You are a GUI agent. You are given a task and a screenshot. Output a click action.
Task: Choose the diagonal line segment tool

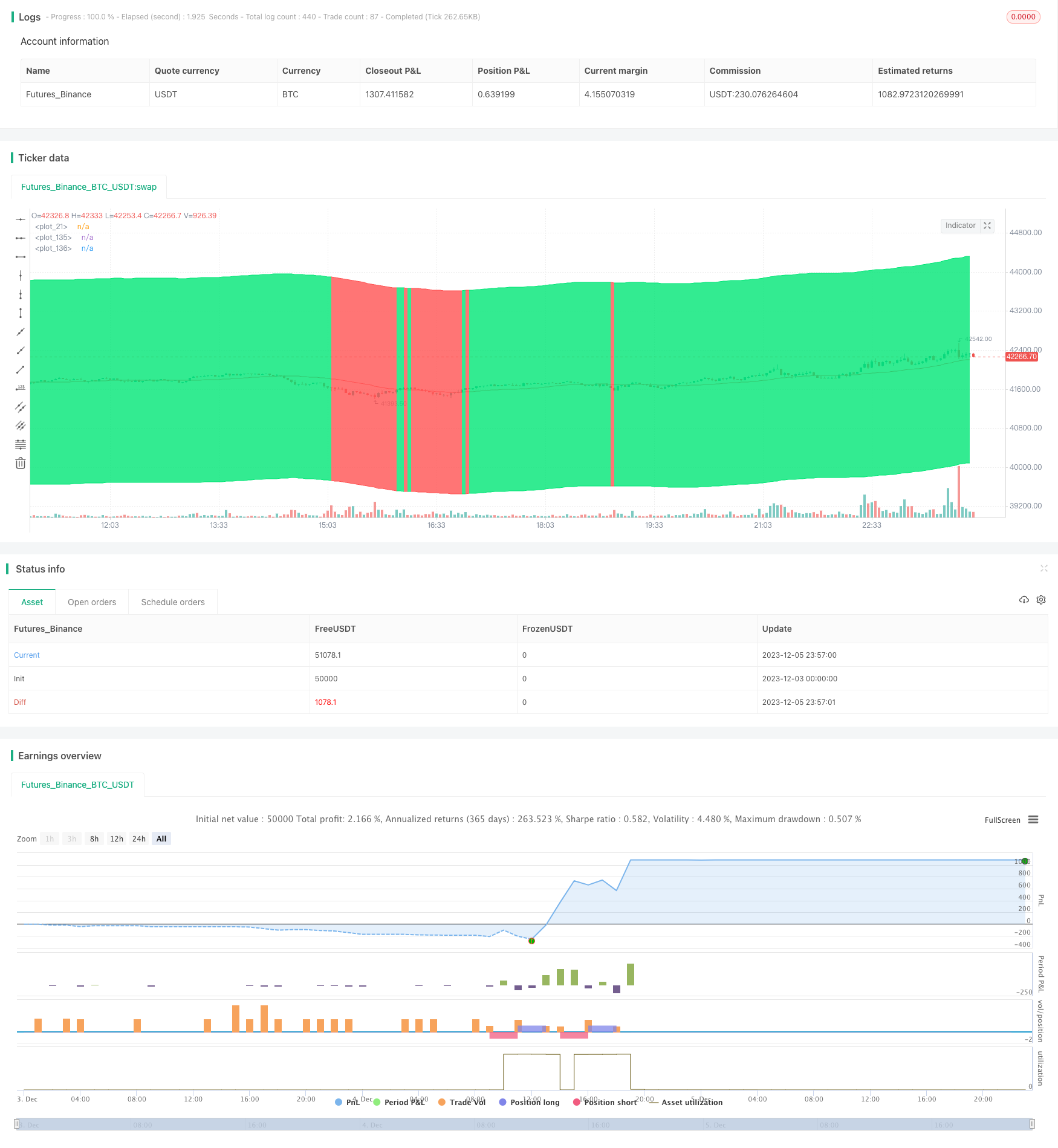click(21, 369)
